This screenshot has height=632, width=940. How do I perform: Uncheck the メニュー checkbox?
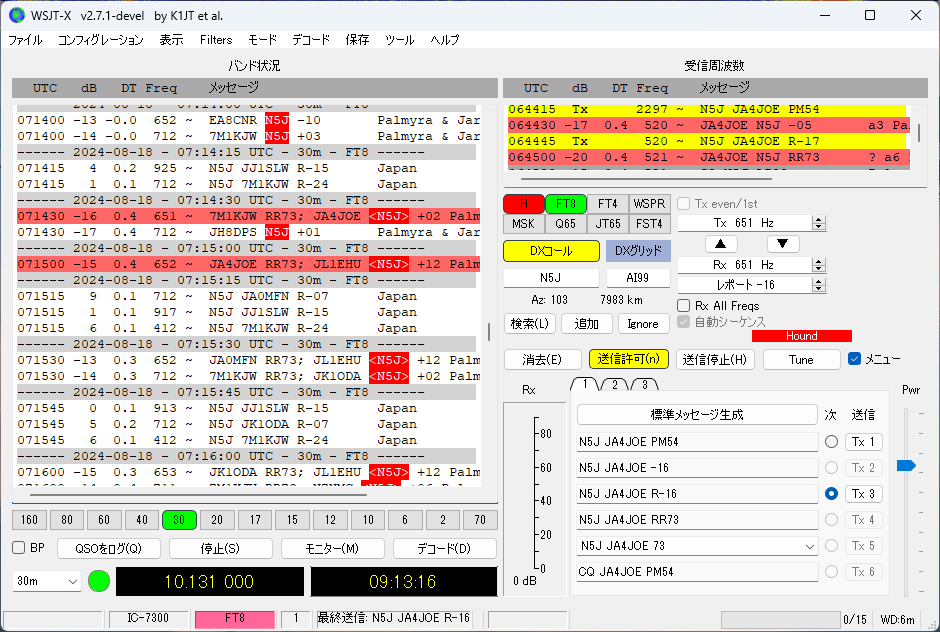tap(855, 359)
